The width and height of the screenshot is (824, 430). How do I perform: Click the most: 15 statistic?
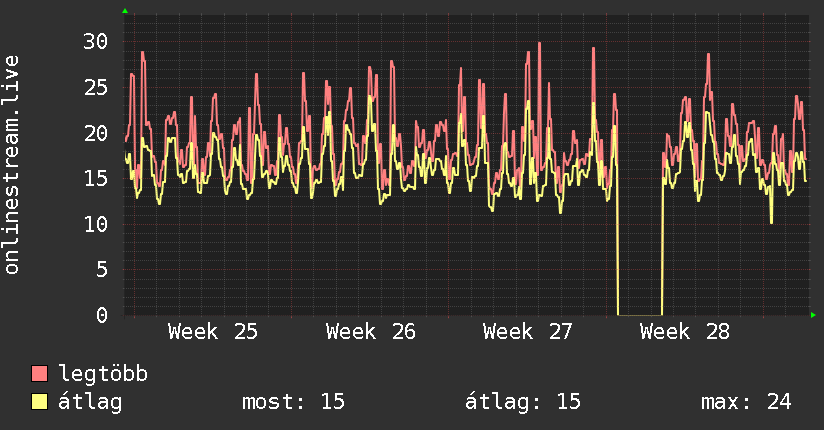click(x=293, y=402)
